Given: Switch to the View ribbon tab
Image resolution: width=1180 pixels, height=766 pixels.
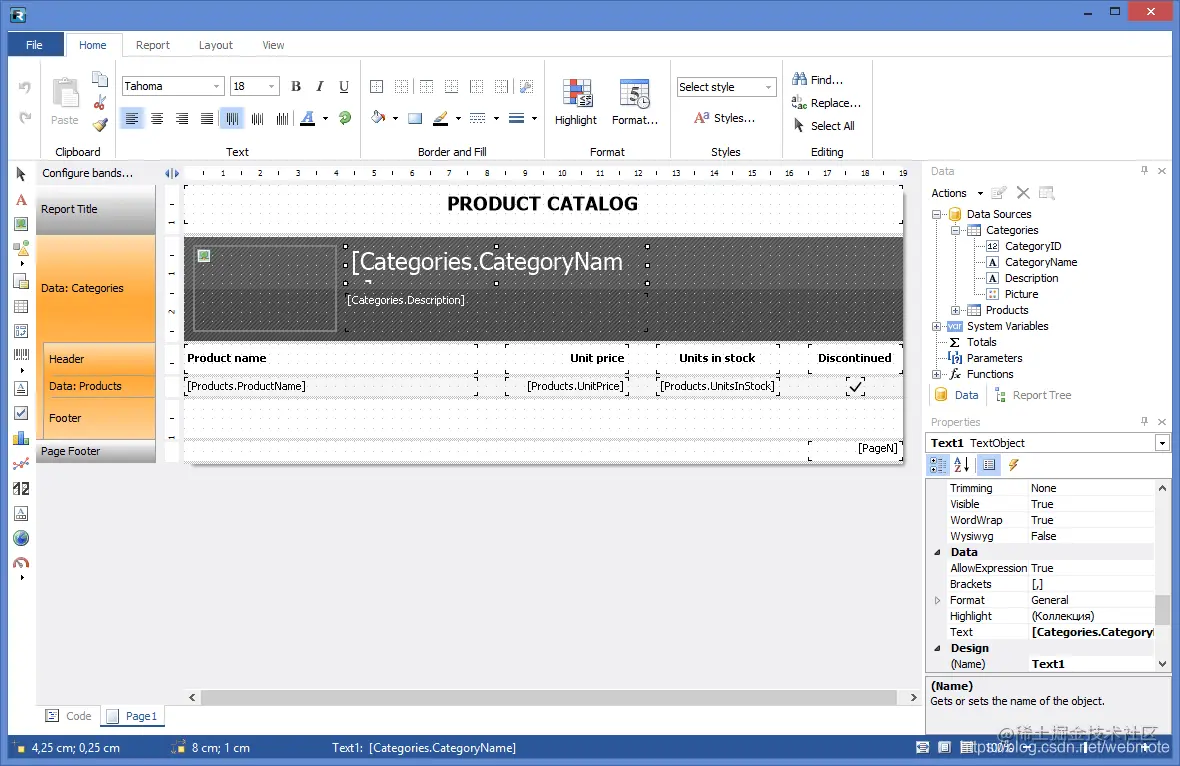Looking at the screenshot, I should click(273, 45).
